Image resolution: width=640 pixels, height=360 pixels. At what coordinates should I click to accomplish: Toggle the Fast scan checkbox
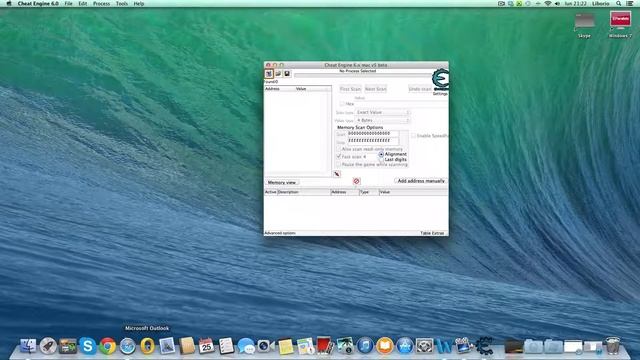(x=338, y=157)
